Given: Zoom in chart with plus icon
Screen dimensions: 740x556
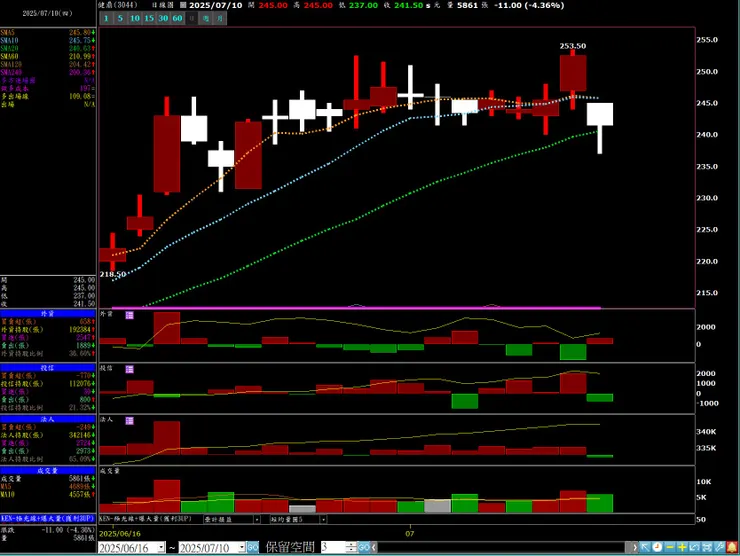Looking at the screenshot, I should click(682, 547).
